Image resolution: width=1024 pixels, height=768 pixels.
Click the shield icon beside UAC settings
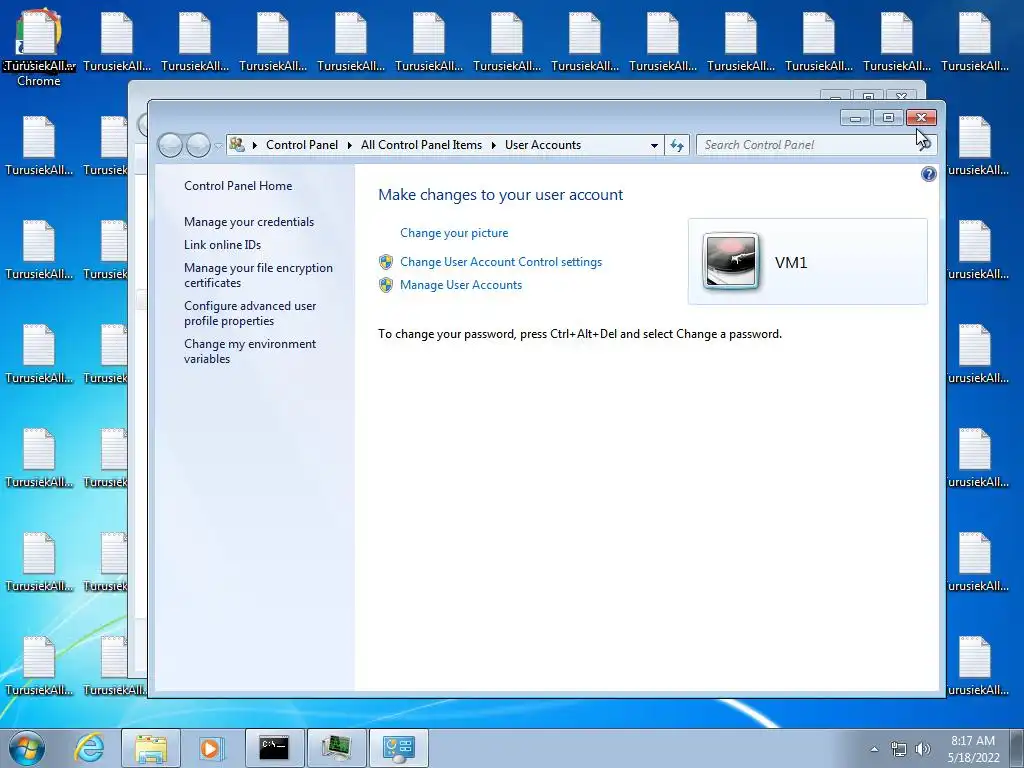pyautogui.click(x=386, y=262)
